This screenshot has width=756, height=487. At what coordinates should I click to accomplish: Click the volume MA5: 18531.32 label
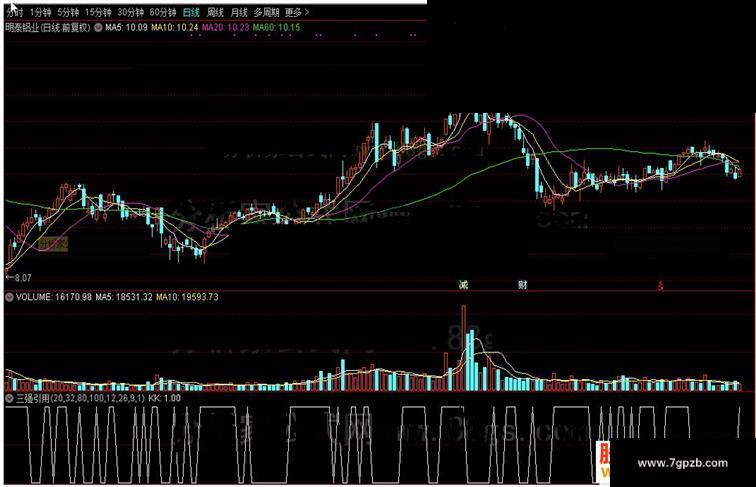pos(124,298)
